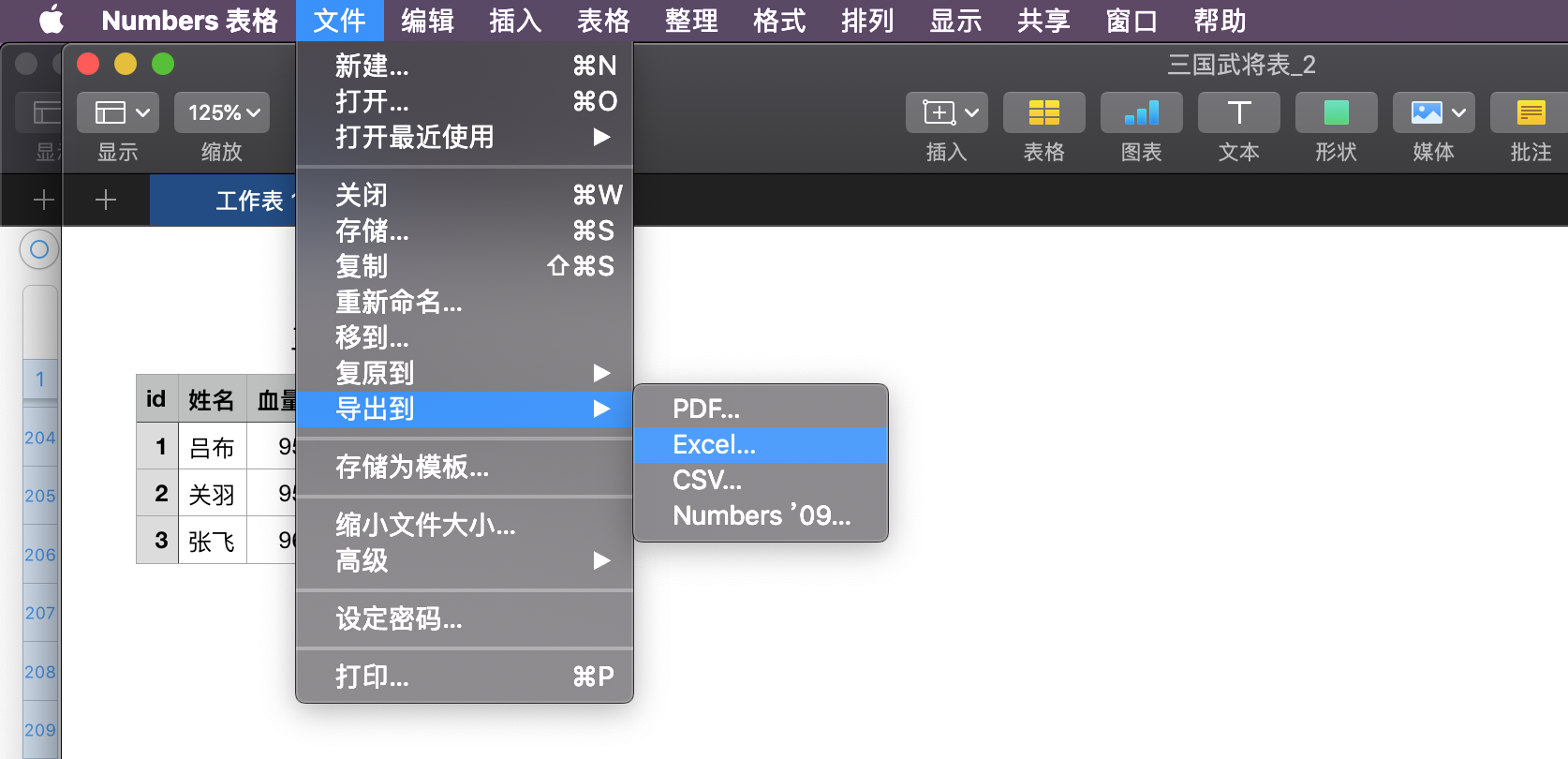1568x759 pixels.
Task: Click the id column header cell
Action: [x=156, y=399]
